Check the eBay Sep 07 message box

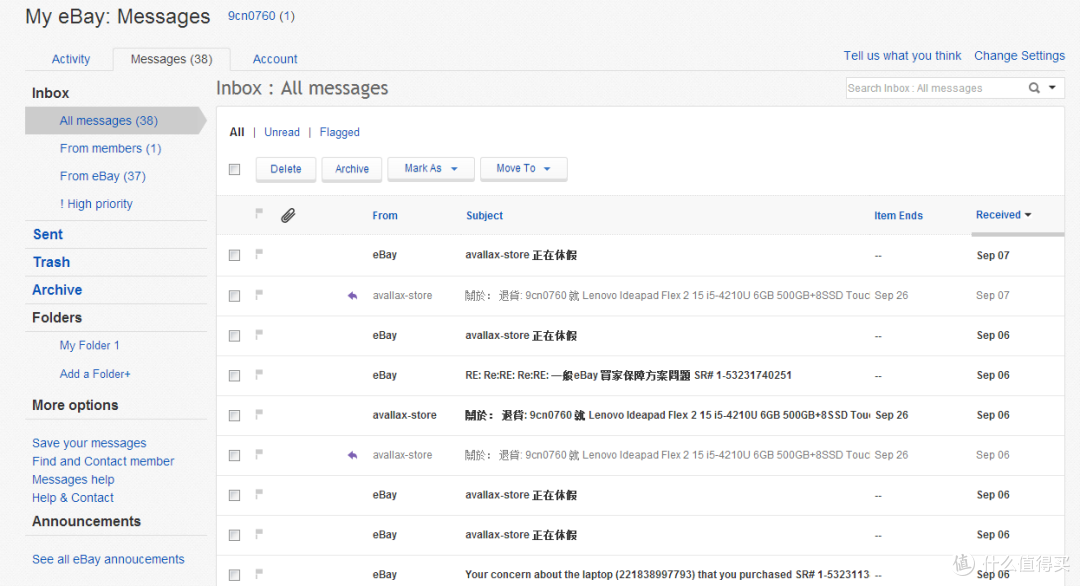235,255
